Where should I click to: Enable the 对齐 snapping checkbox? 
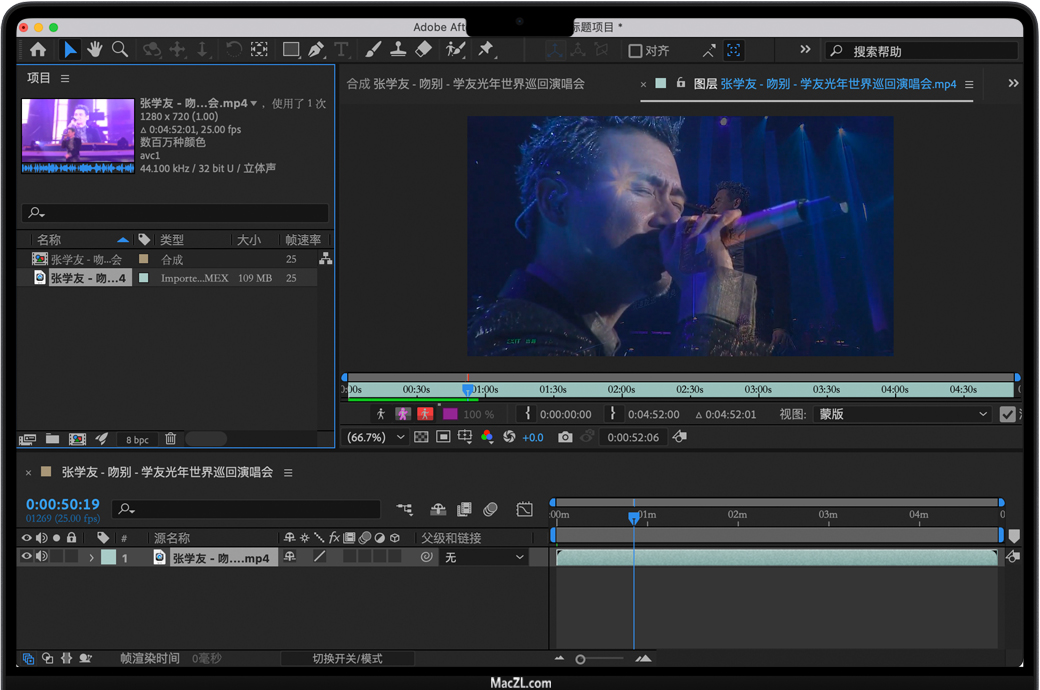tap(635, 51)
